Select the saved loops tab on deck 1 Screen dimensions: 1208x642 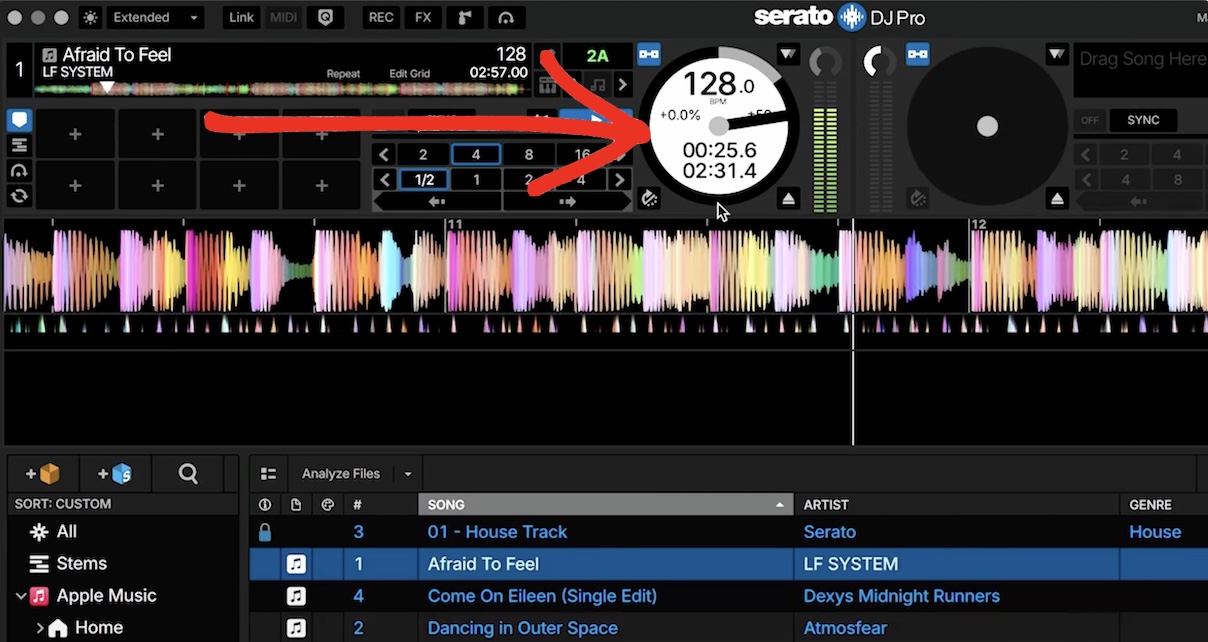click(19, 146)
